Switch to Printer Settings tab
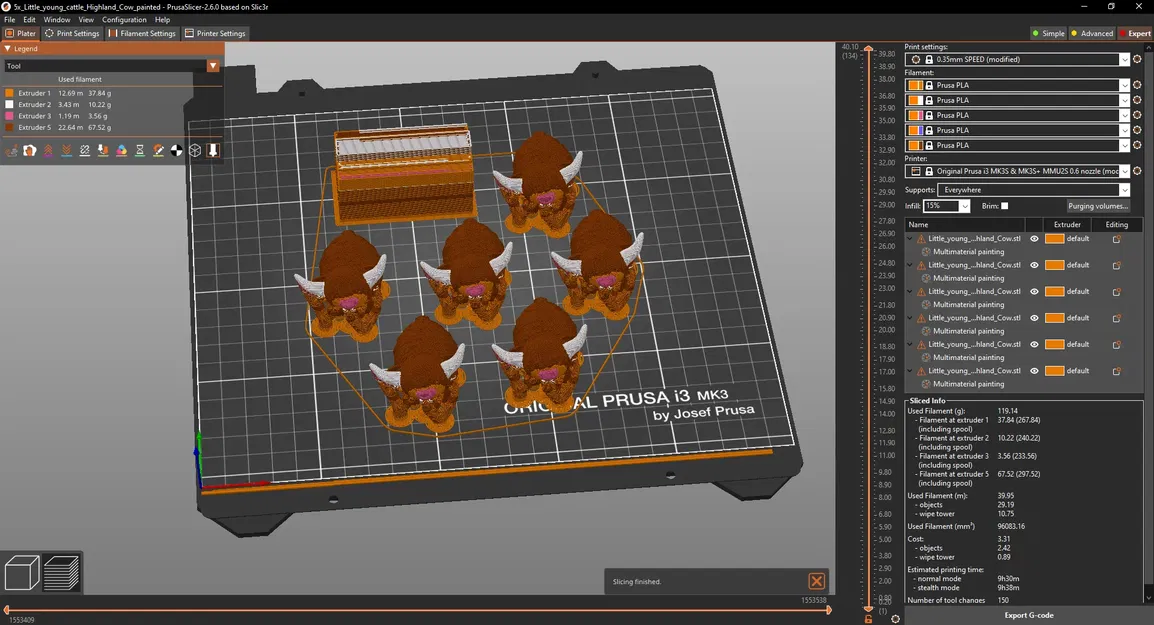 point(215,33)
